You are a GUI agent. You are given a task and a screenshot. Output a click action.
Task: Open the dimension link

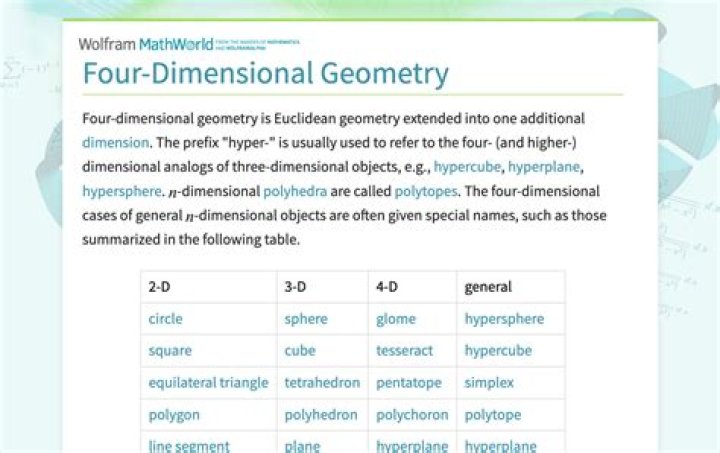pos(115,143)
